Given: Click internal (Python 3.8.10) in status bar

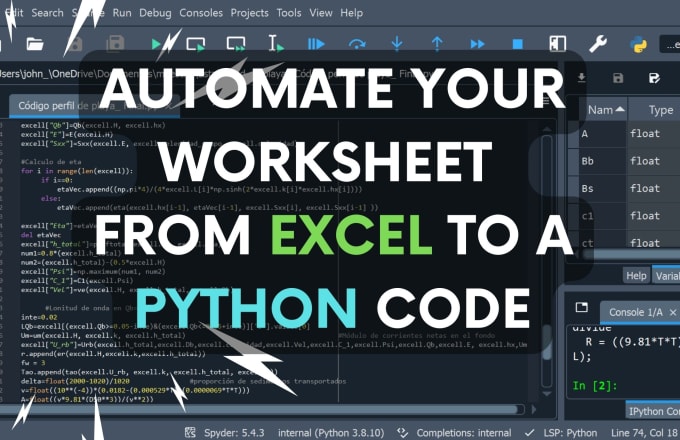Looking at the screenshot, I should coord(331,433).
